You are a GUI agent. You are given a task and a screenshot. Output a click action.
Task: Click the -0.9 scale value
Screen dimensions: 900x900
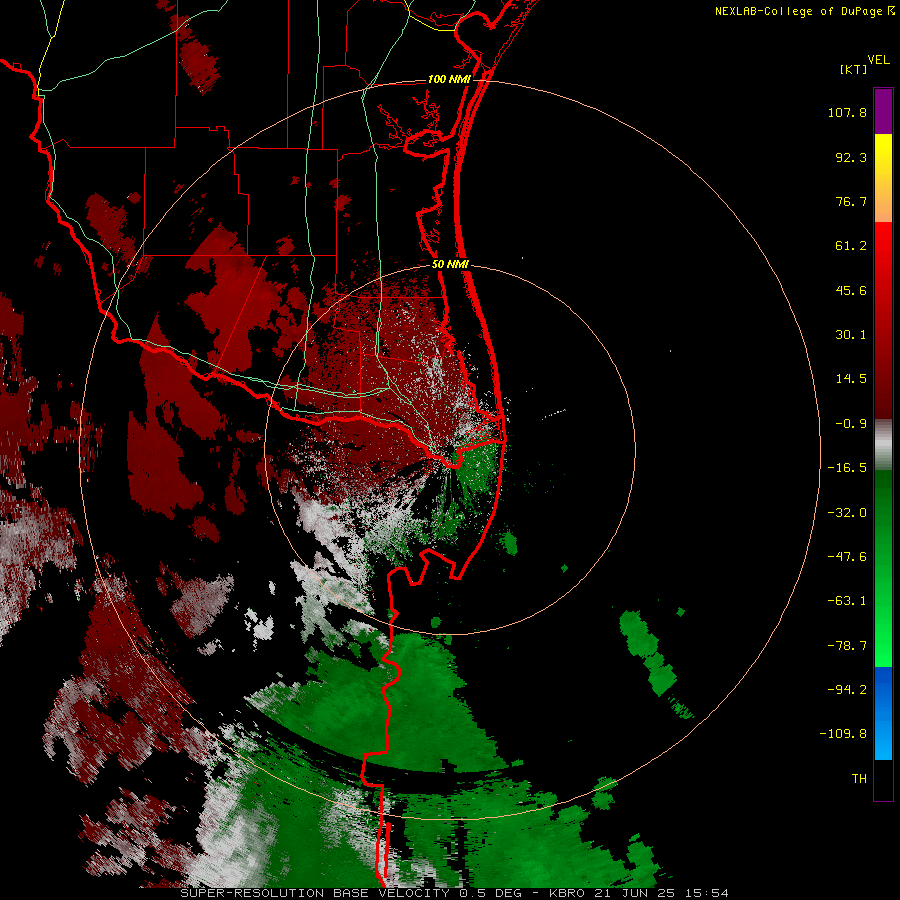[x=851, y=424]
